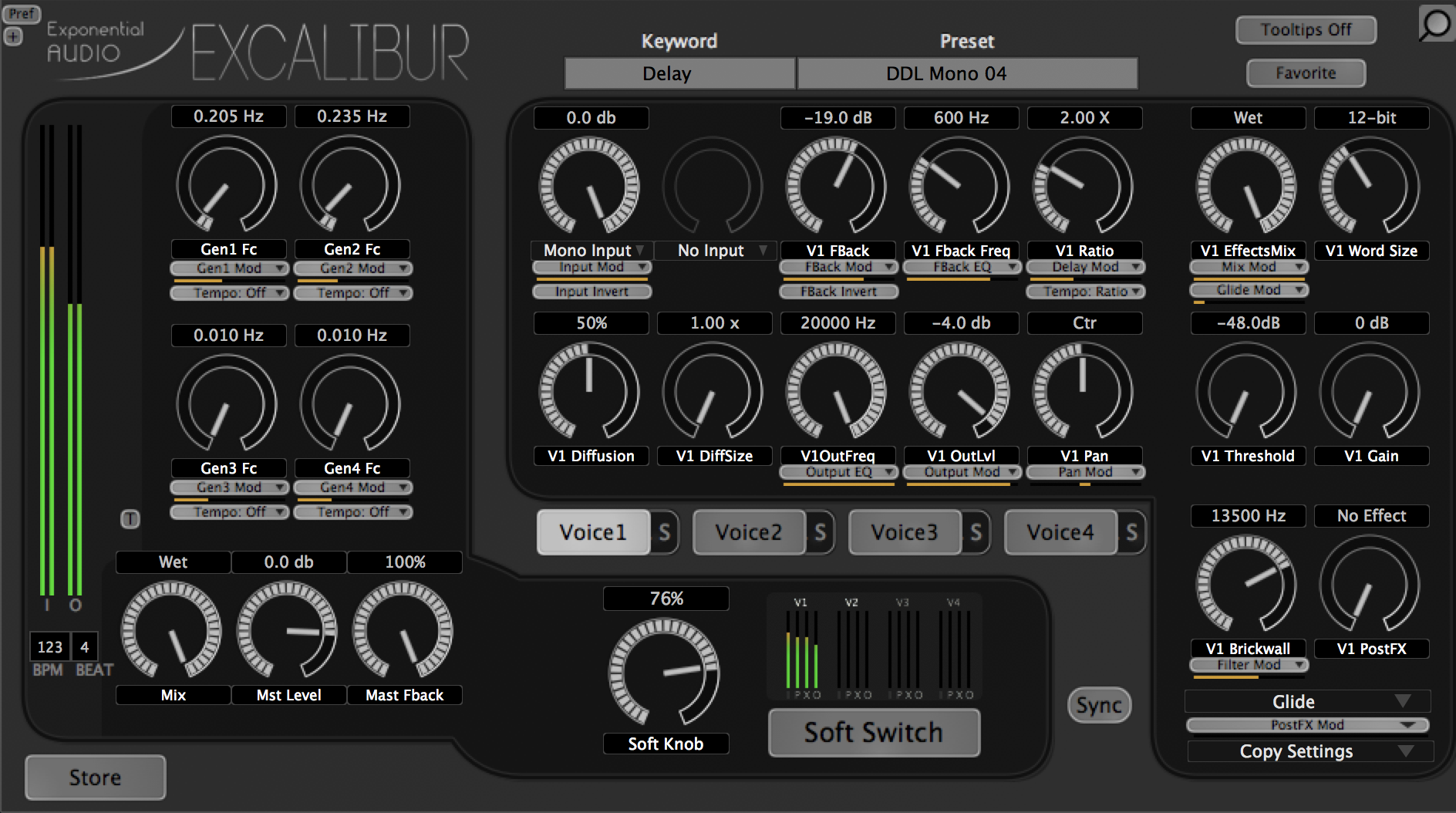Viewport: 1456px width, 813px height.
Task: Solo Voice3 with its S button
Action: (x=976, y=532)
